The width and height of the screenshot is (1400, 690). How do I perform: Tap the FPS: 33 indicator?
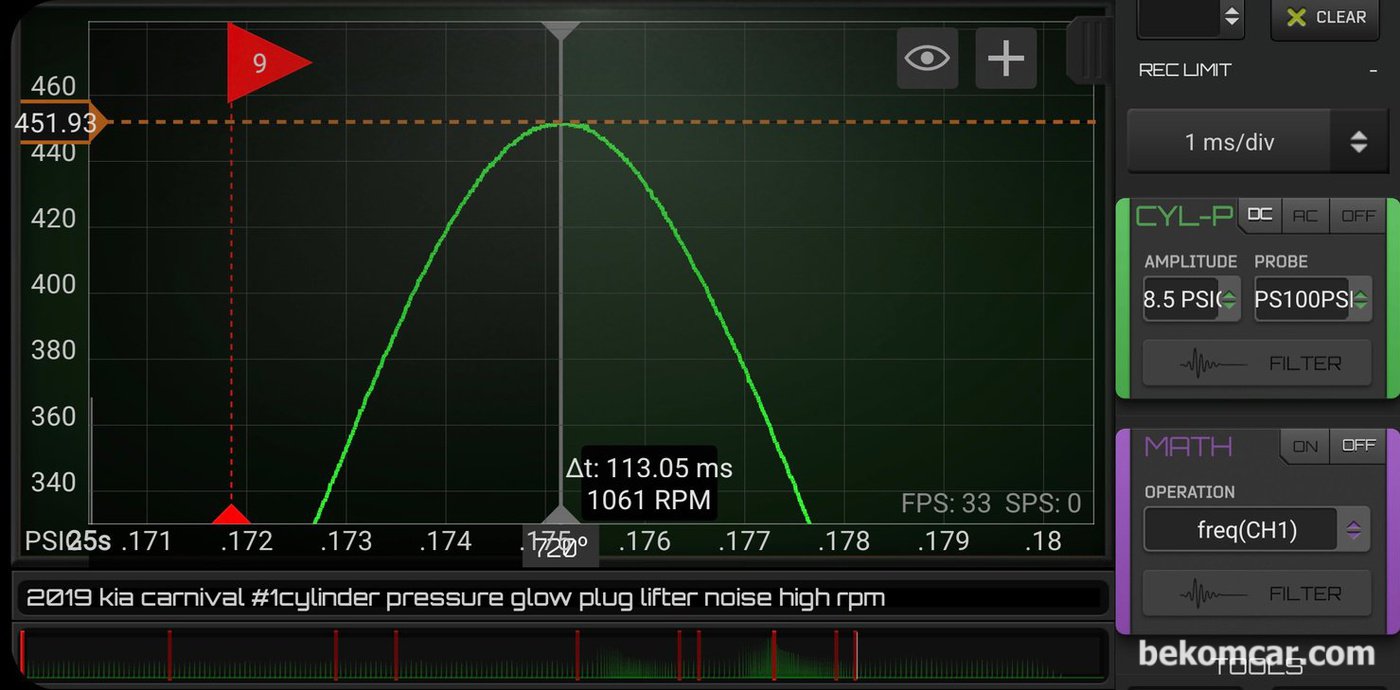(946, 504)
